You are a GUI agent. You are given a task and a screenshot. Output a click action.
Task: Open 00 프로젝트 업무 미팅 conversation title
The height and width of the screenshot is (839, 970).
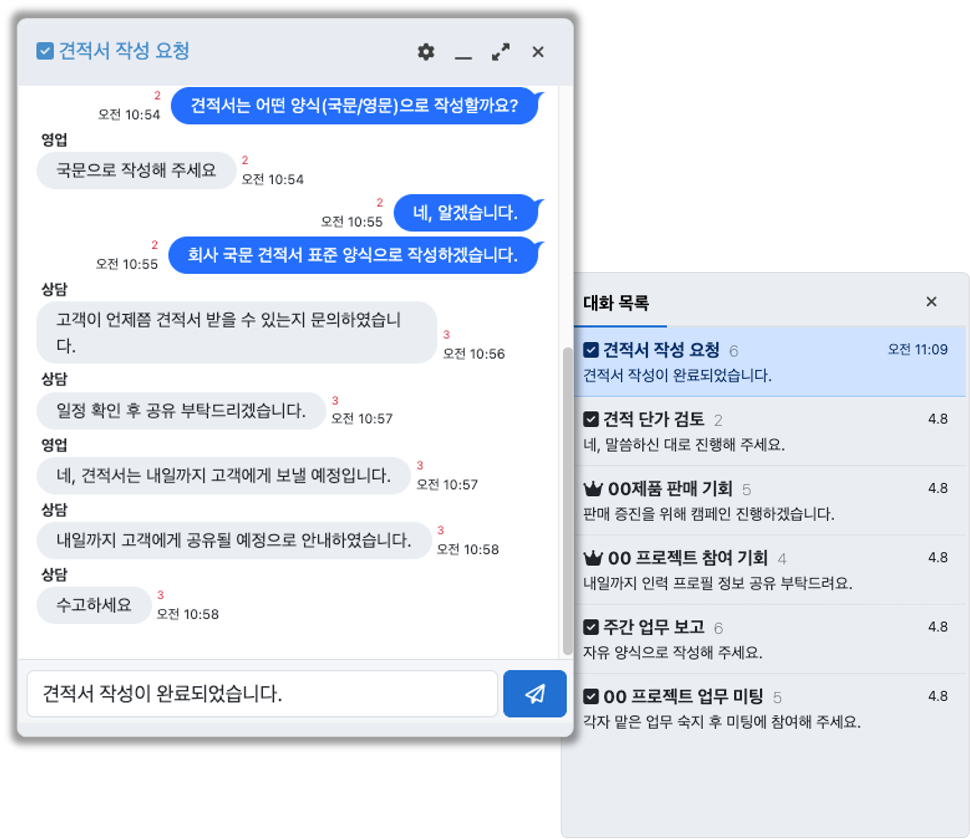(x=684, y=697)
